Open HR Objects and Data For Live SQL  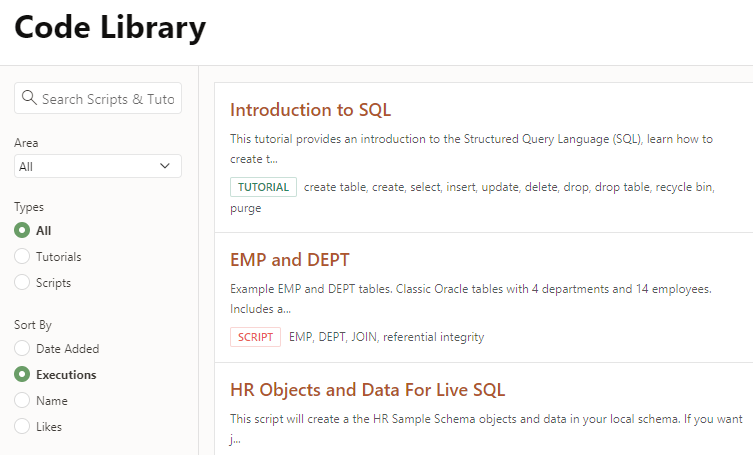point(367,390)
